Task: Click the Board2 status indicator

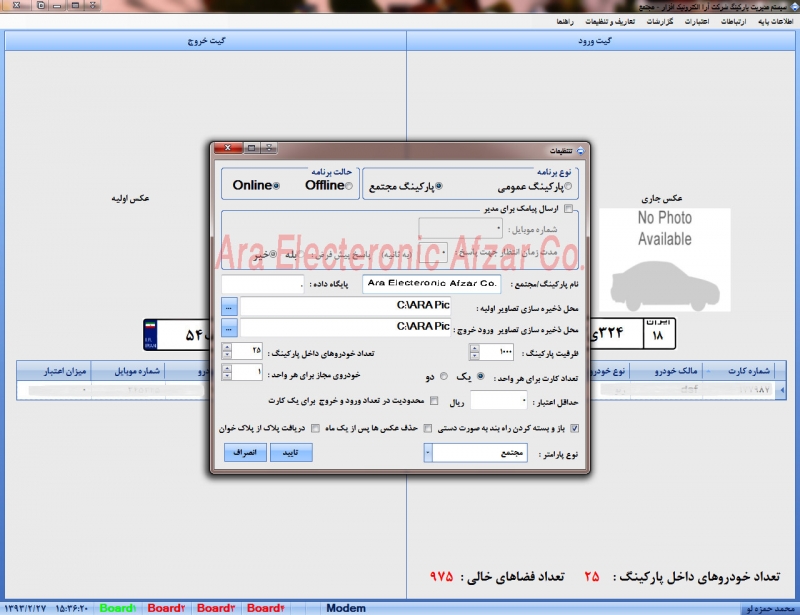Action: tap(166, 608)
